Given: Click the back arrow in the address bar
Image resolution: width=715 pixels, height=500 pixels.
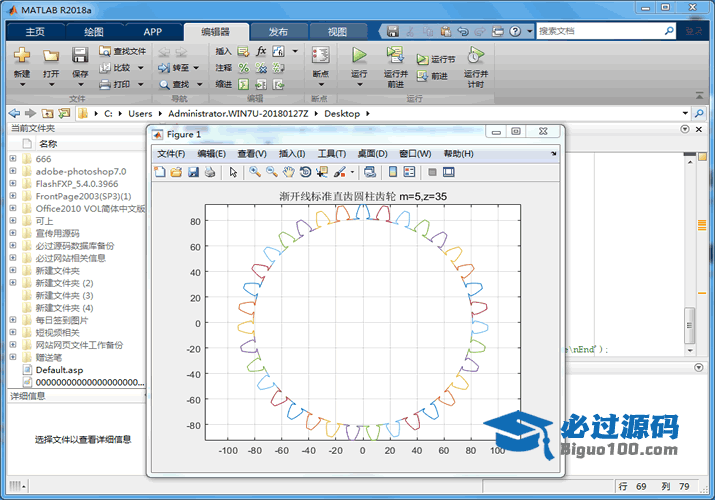Looking at the screenshot, I should point(15,113).
